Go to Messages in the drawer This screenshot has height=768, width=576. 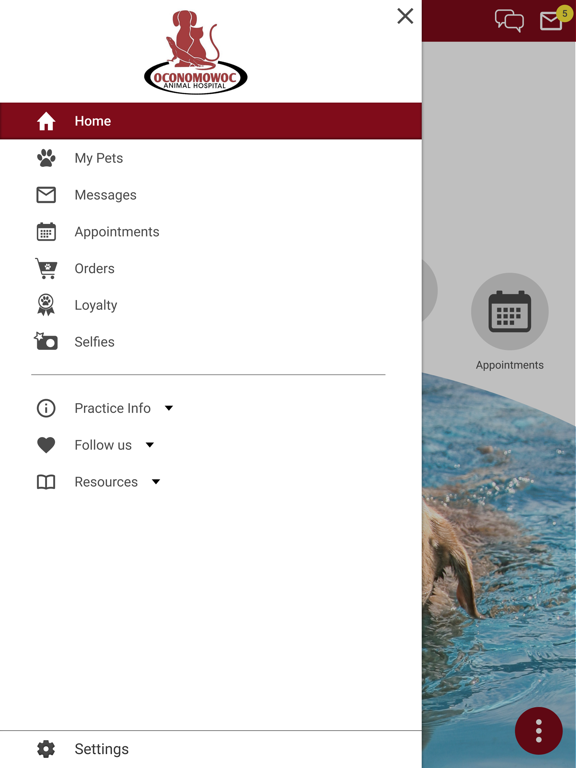point(211,195)
